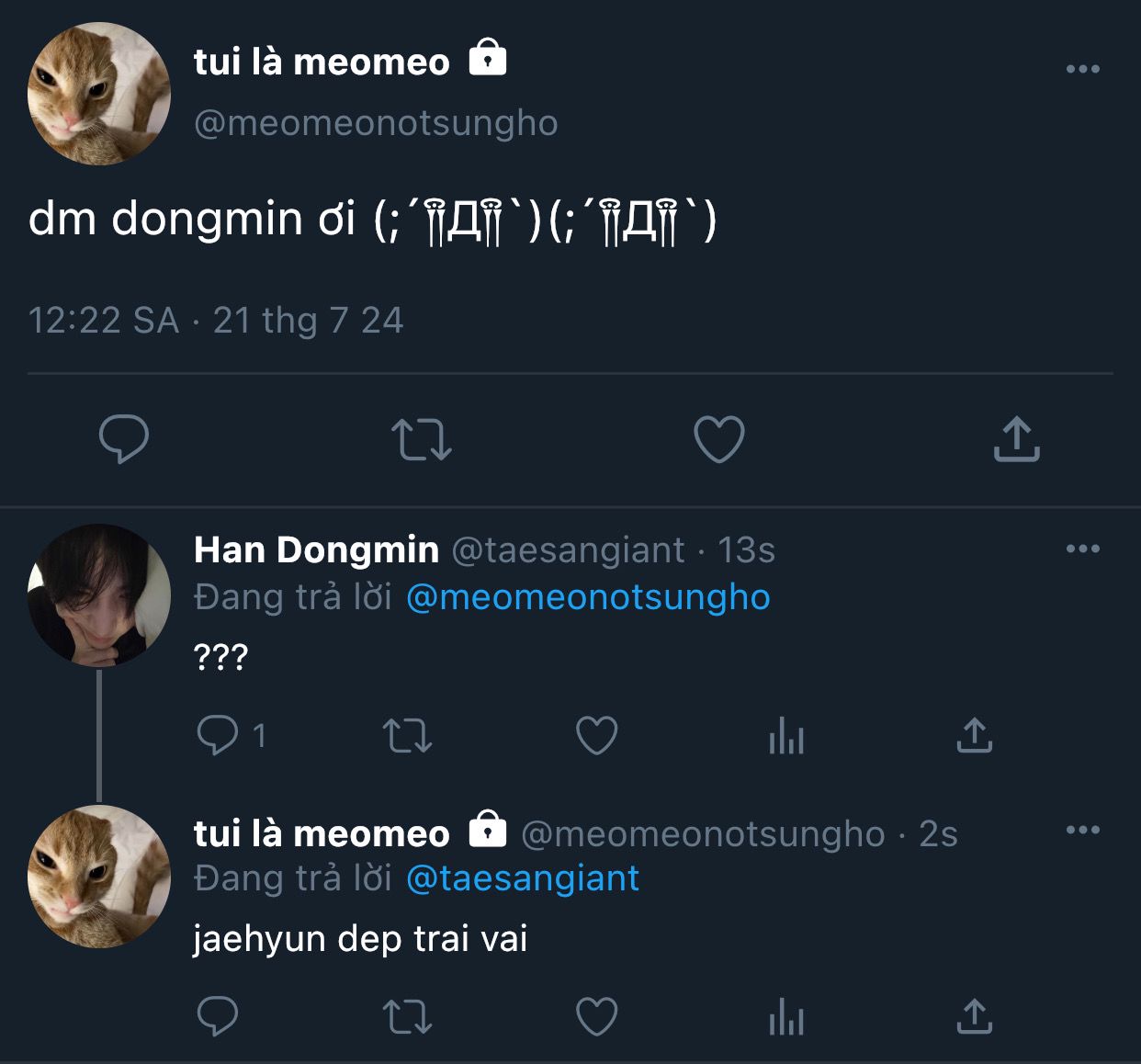Reply to Han Dongmin's ??? tweet

coord(218,735)
